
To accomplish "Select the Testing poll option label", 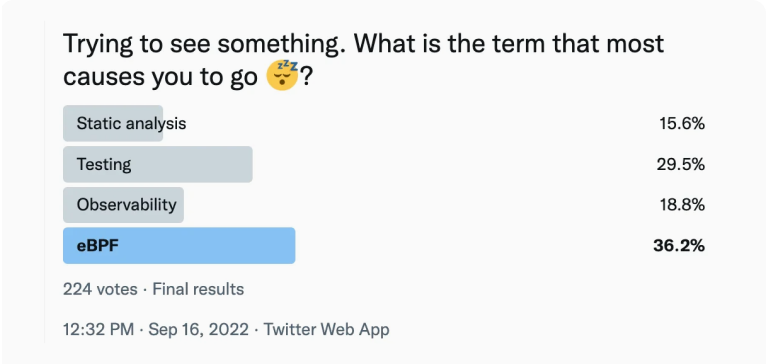I will [104, 165].
